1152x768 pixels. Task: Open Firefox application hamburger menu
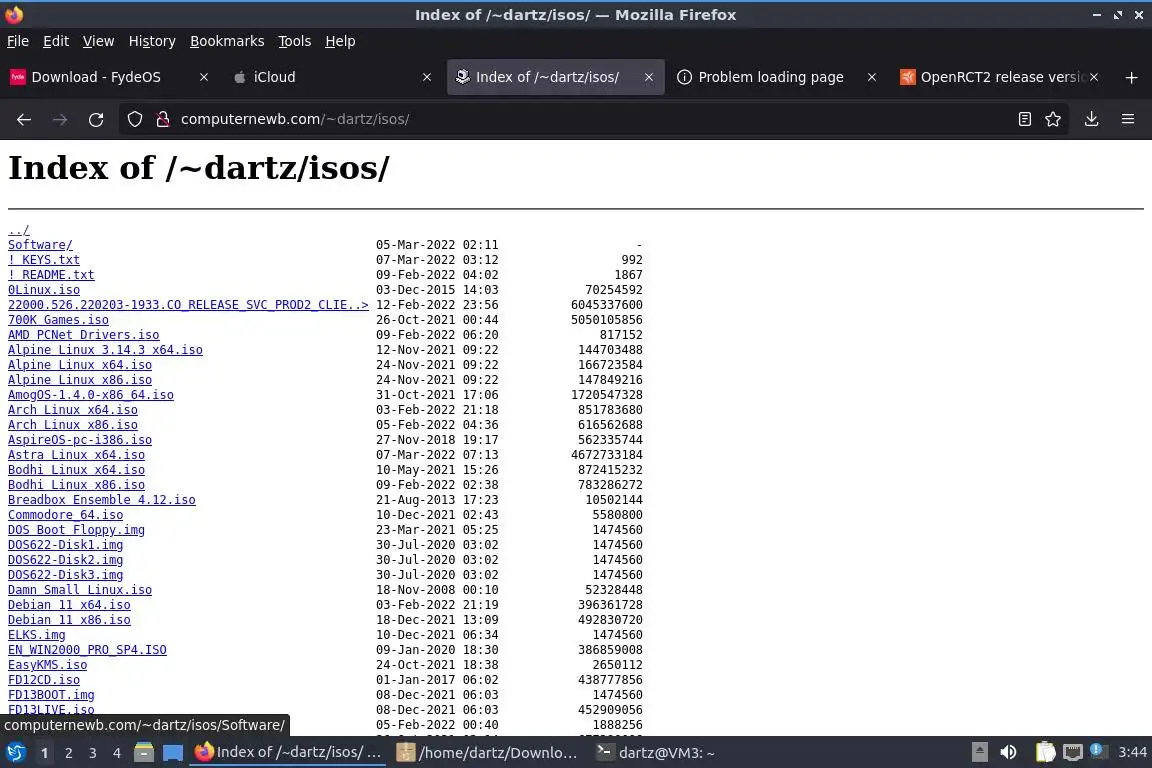[x=1128, y=119]
